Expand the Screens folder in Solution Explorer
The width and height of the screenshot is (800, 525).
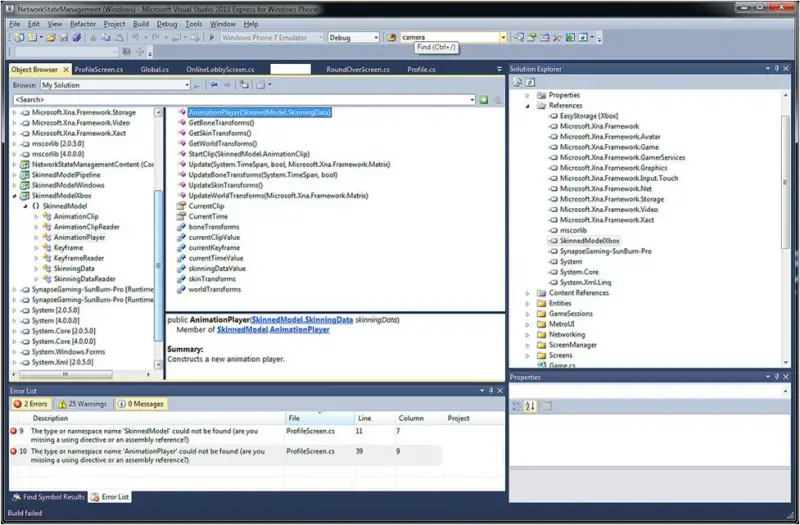528,356
